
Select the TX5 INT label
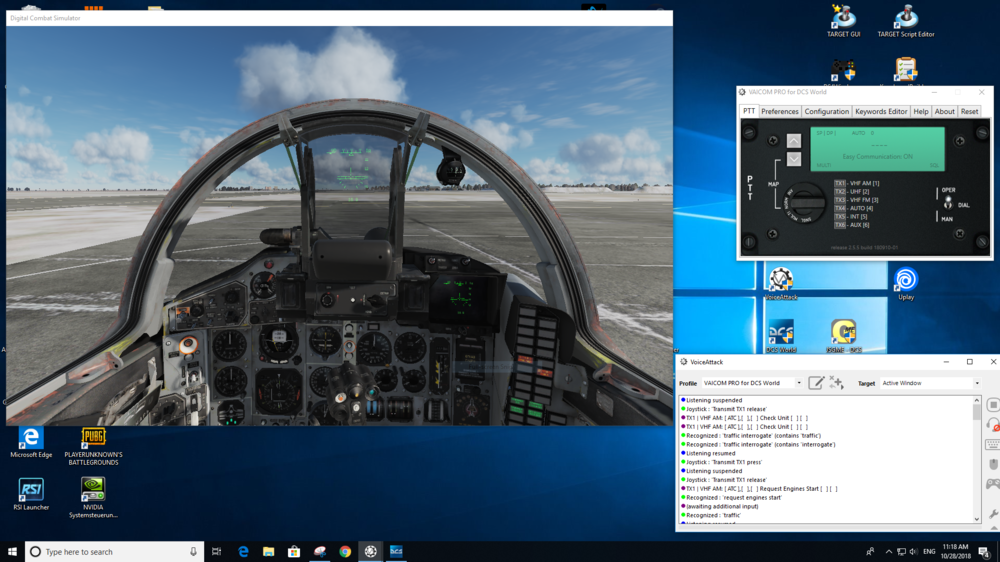coord(851,216)
